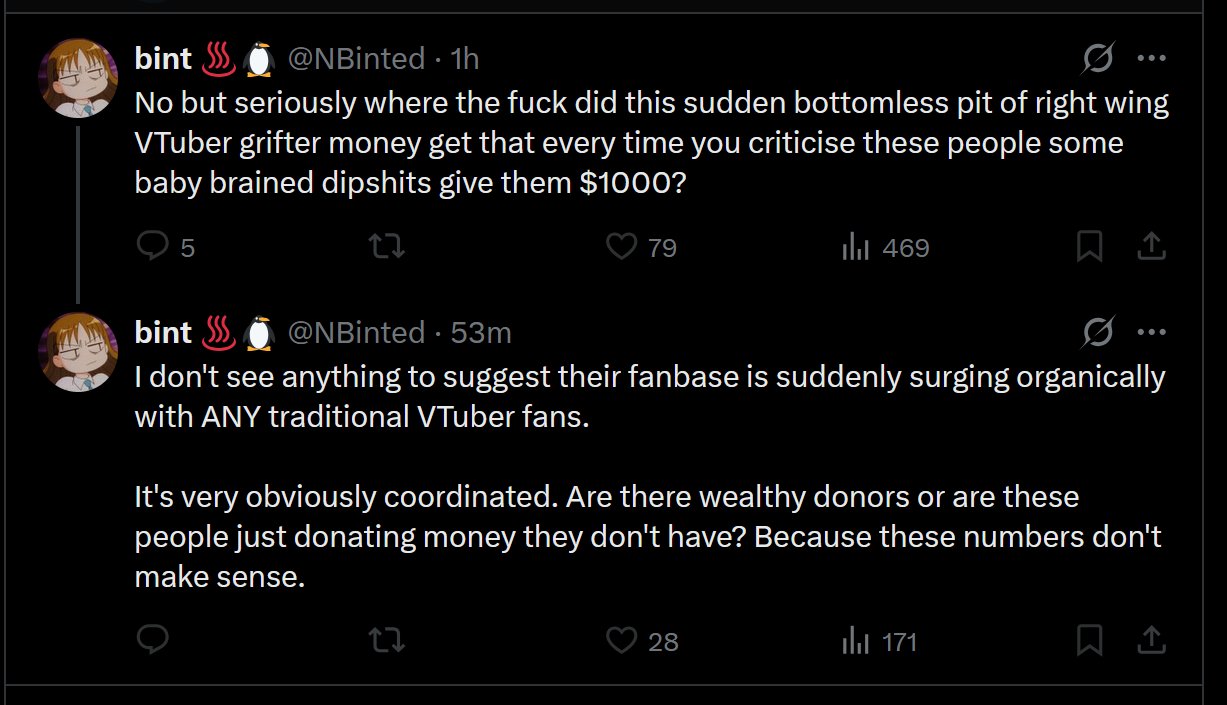1227x705 pixels.
Task: Open the more options menu on second tweet
Action: 1152,332
